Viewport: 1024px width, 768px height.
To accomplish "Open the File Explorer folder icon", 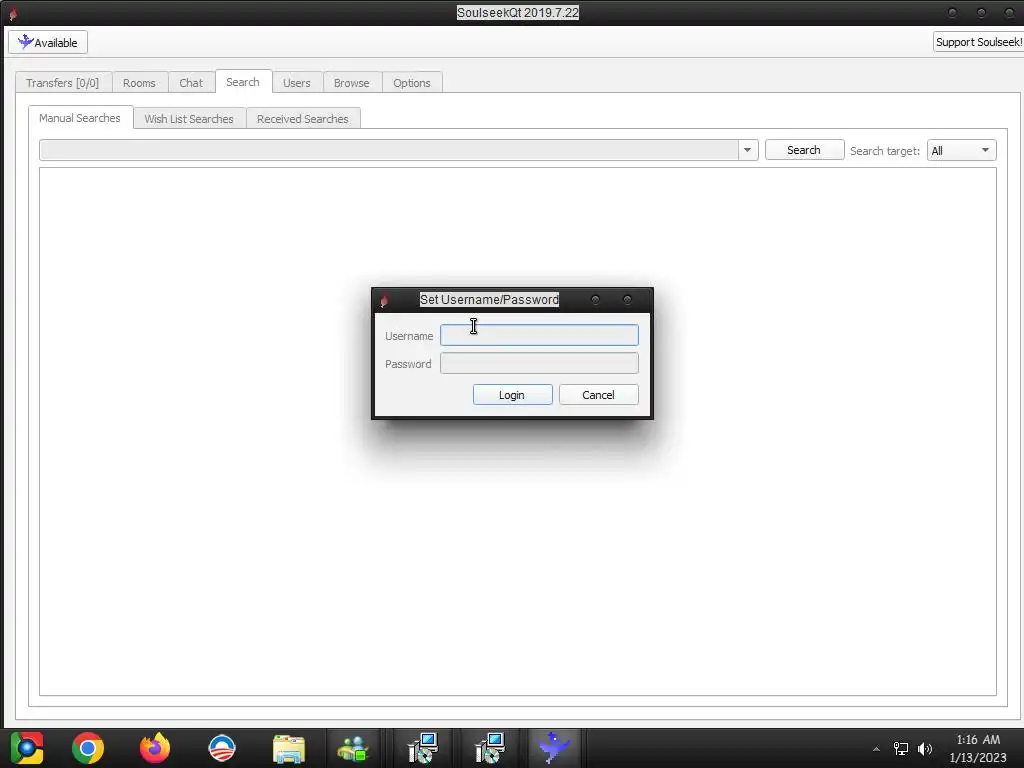I will point(289,748).
